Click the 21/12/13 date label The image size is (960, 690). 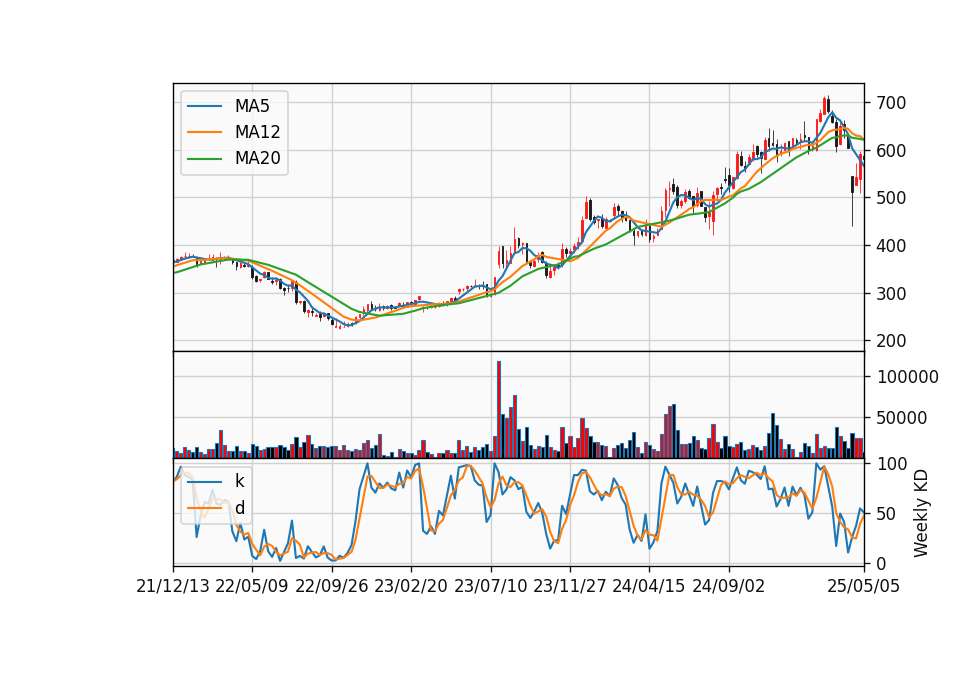coord(173,587)
